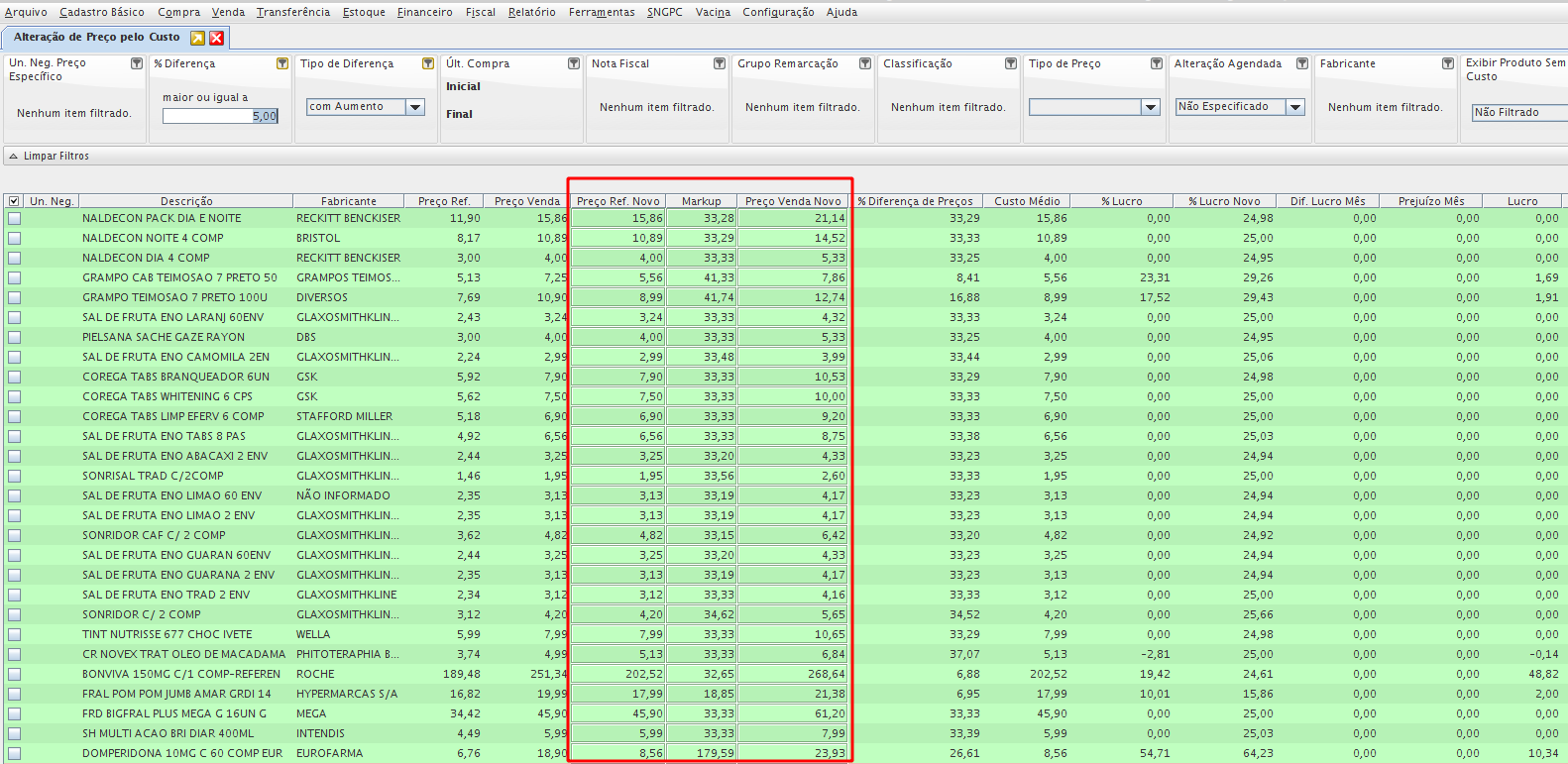Image resolution: width=1568 pixels, height=764 pixels.
Task: Click the filter icon of Un. Neg. Preço Específico
Action: click(137, 63)
